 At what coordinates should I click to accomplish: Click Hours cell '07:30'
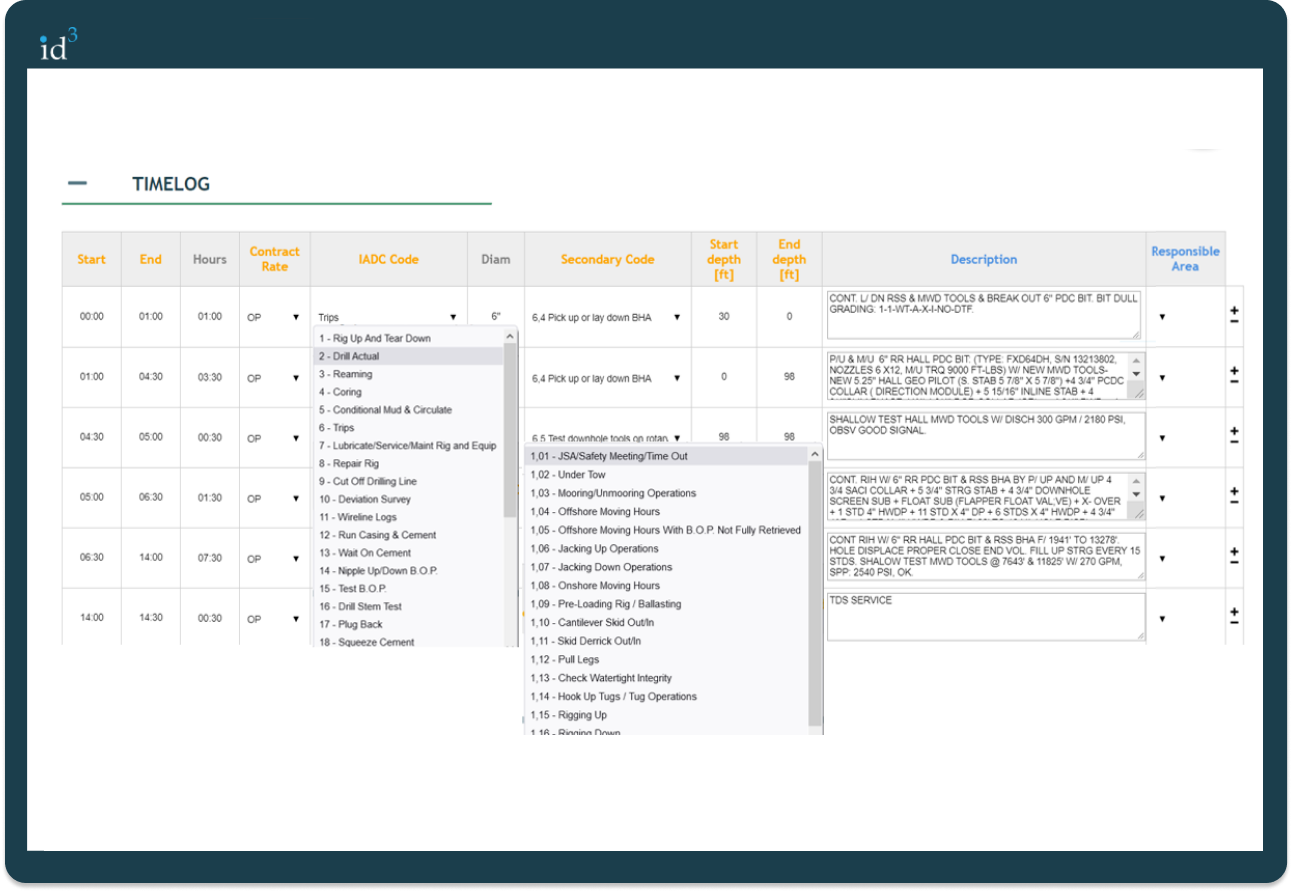click(x=210, y=558)
